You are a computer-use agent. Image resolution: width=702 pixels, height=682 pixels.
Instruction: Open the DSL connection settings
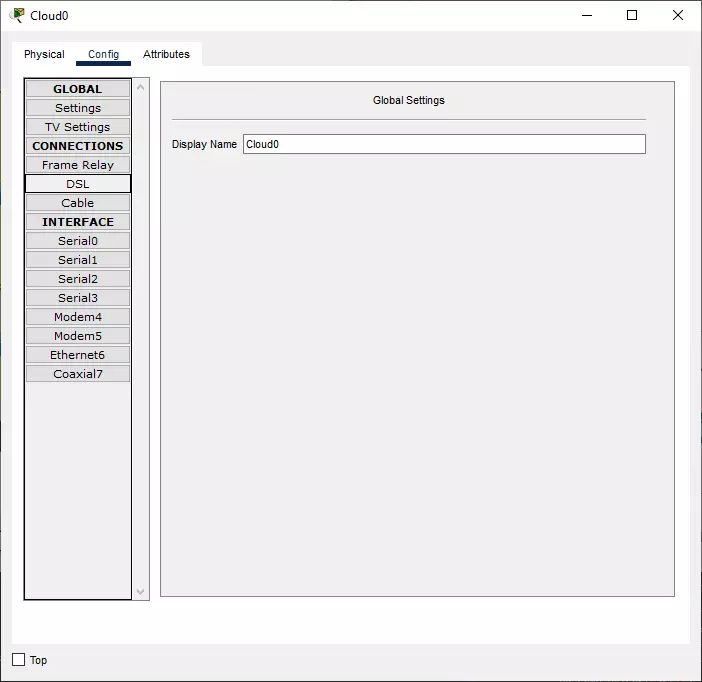tap(78, 184)
